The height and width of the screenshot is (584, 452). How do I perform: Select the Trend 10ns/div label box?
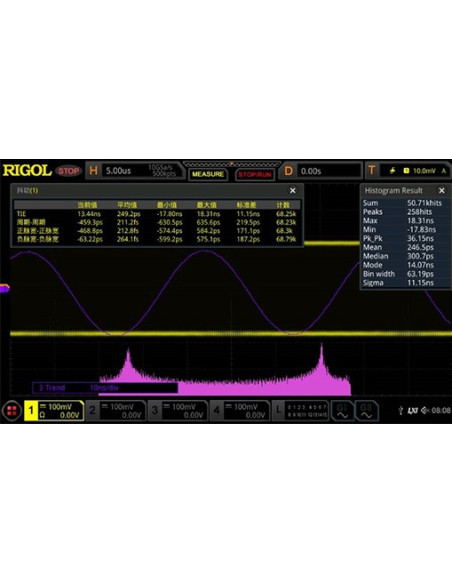click(105, 388)
